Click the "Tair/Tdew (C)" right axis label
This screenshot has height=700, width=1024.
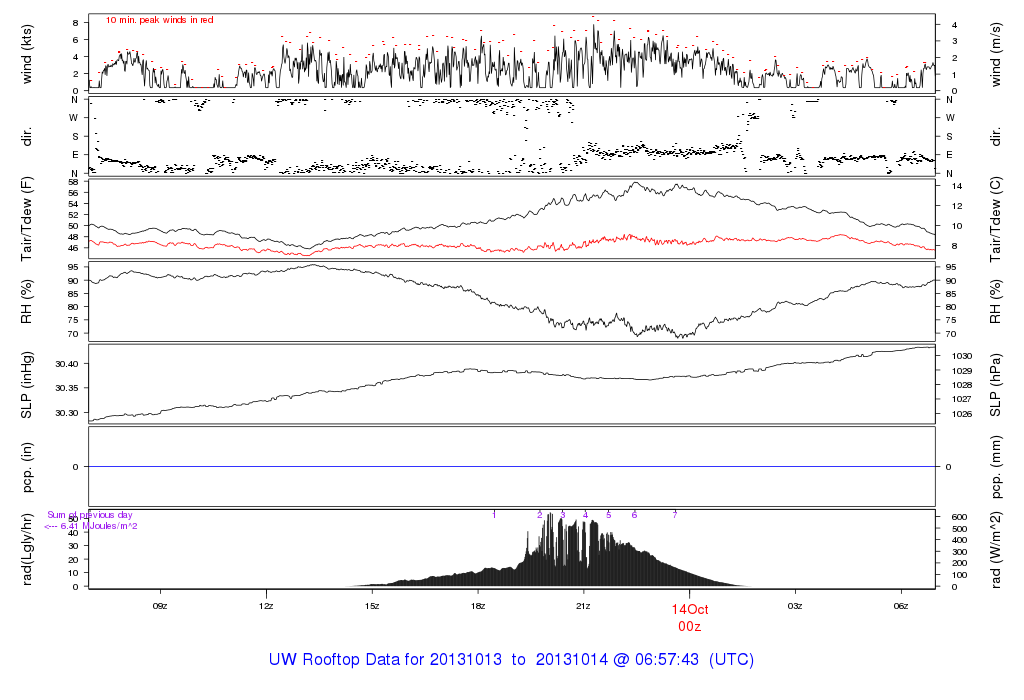coord(997,220)
